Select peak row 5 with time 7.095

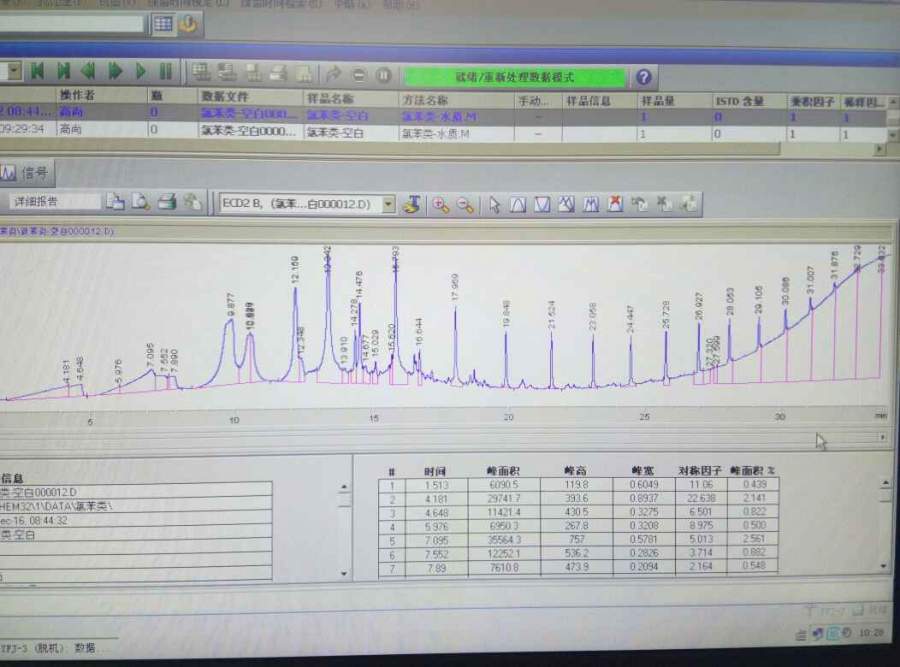(578, 540)
